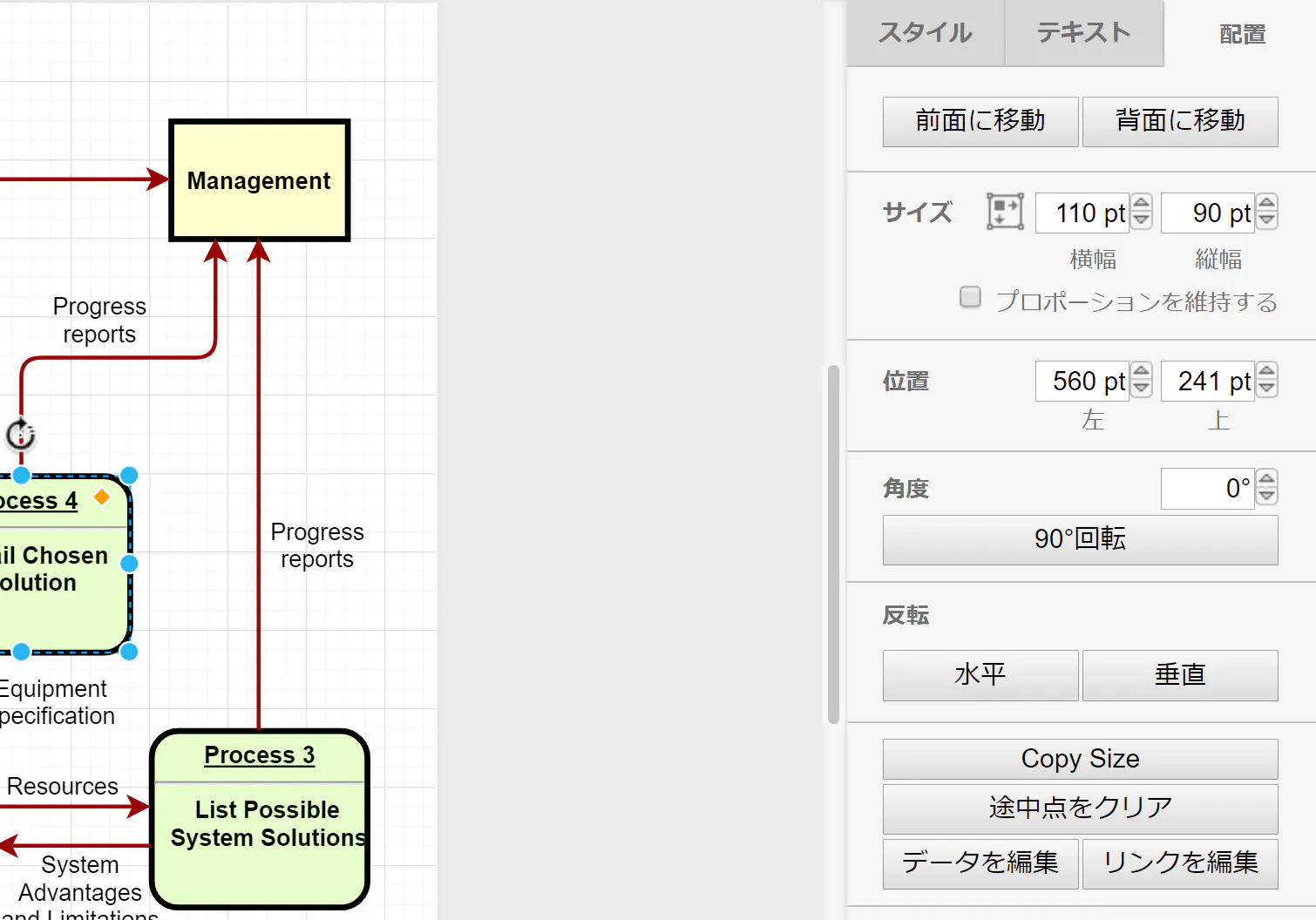Click the rotation handle above Process 4

[21, 434]
